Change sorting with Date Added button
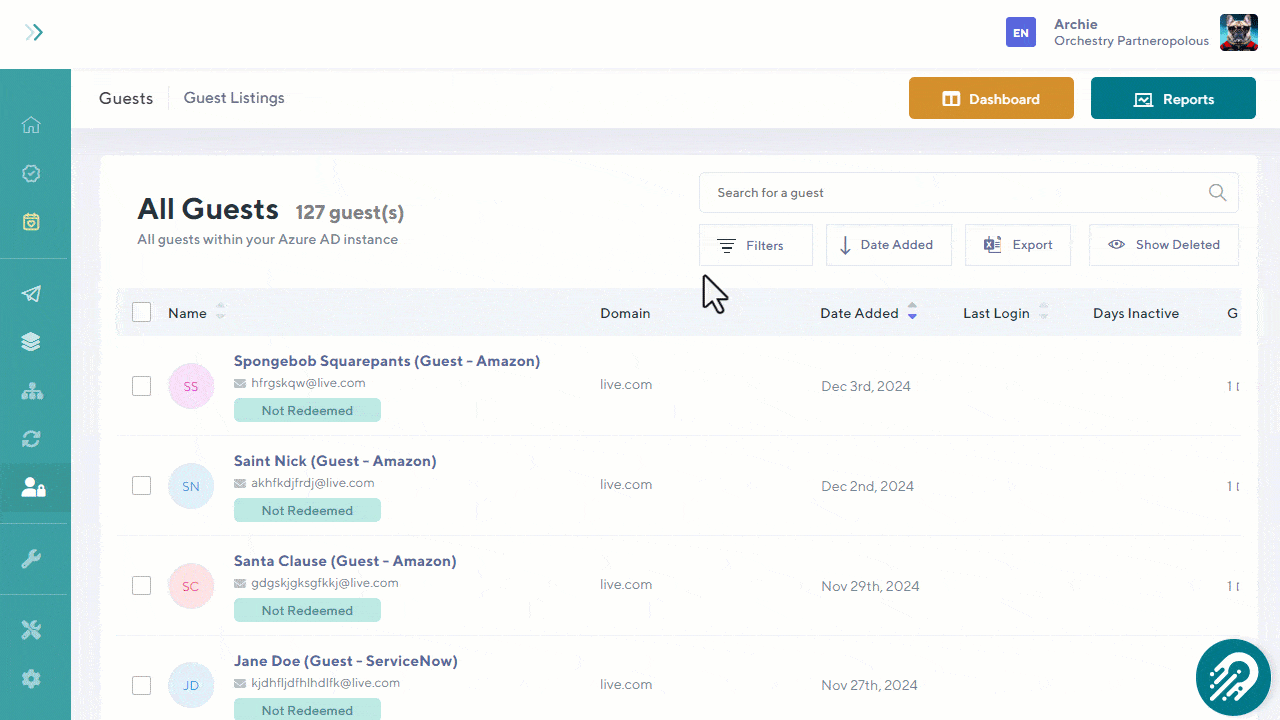Screen dimensions: 1280x720 888,245
